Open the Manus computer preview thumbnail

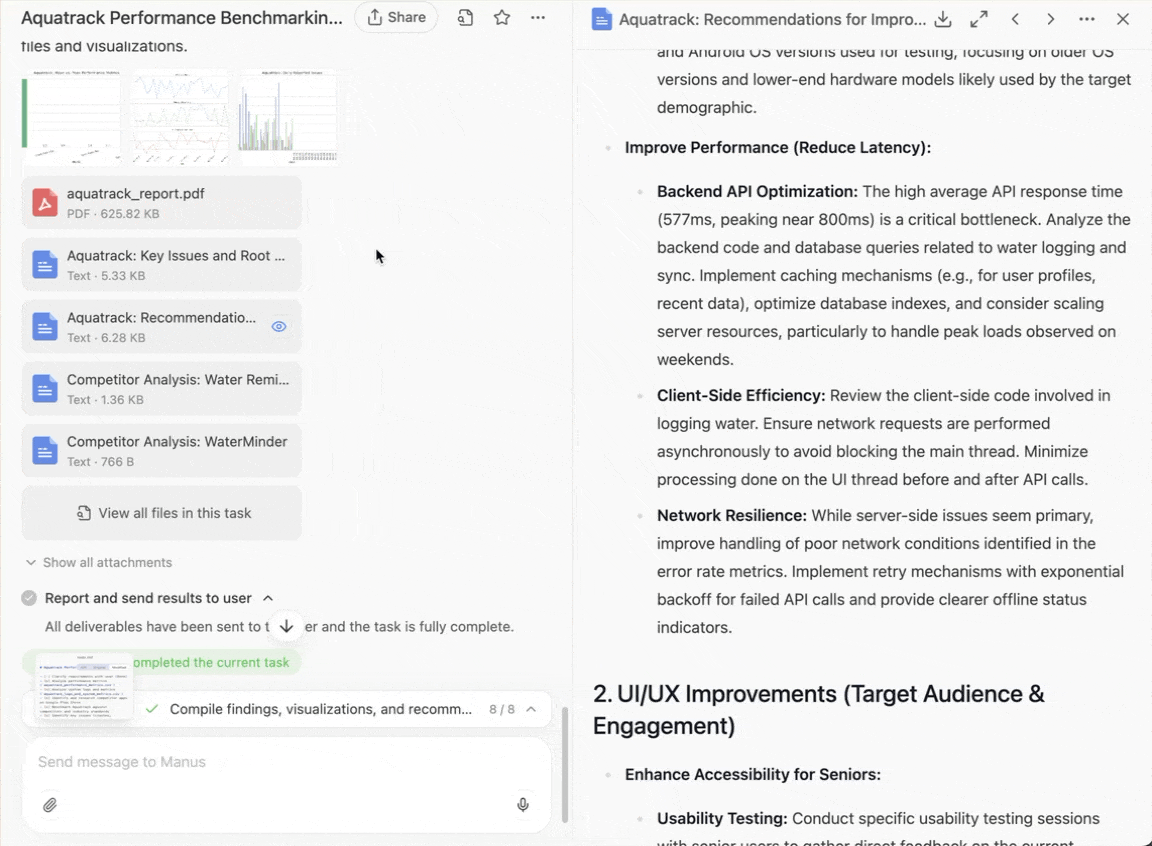[84, 686]
